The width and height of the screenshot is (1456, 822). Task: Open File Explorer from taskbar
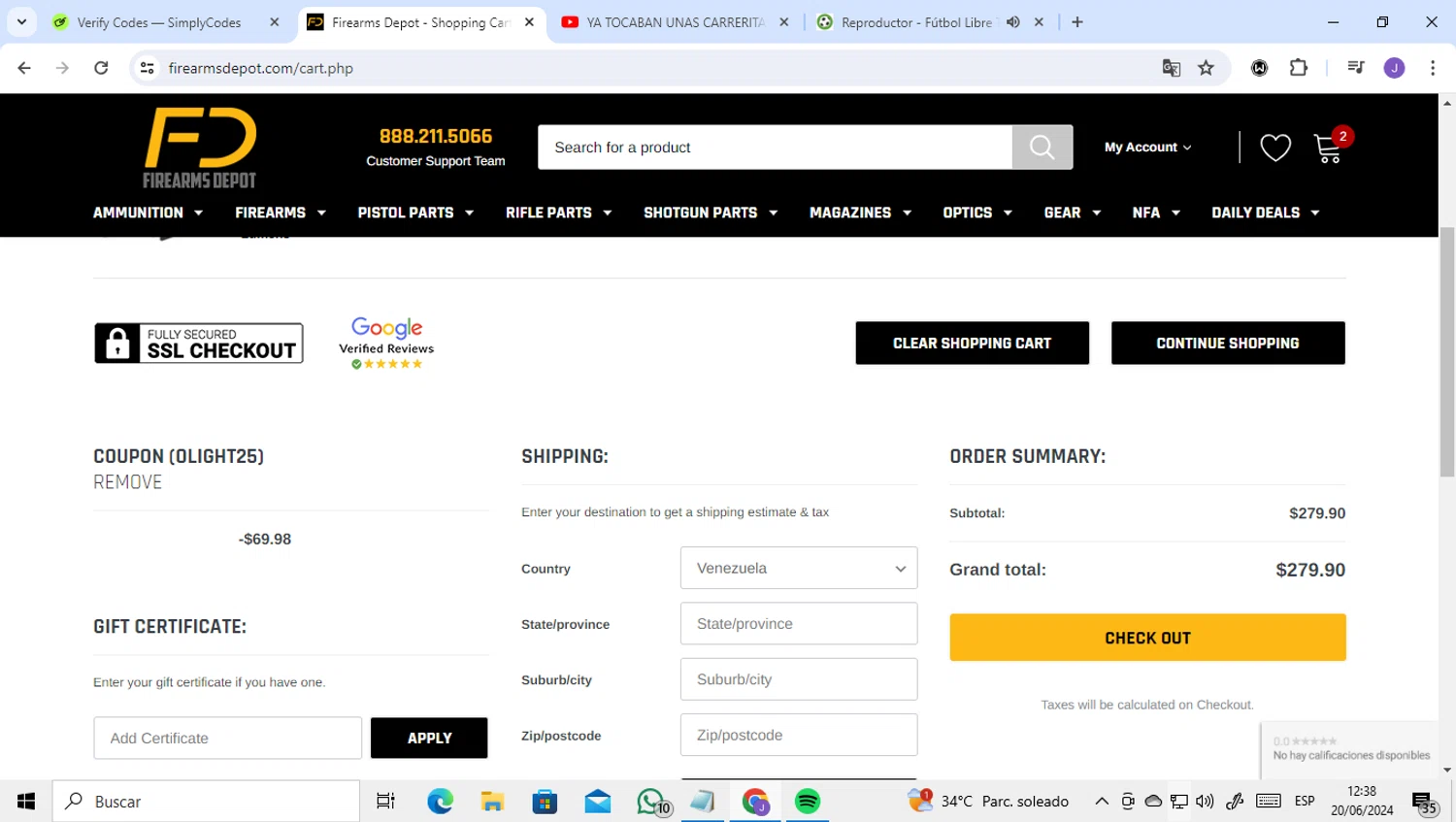[492, 802]
